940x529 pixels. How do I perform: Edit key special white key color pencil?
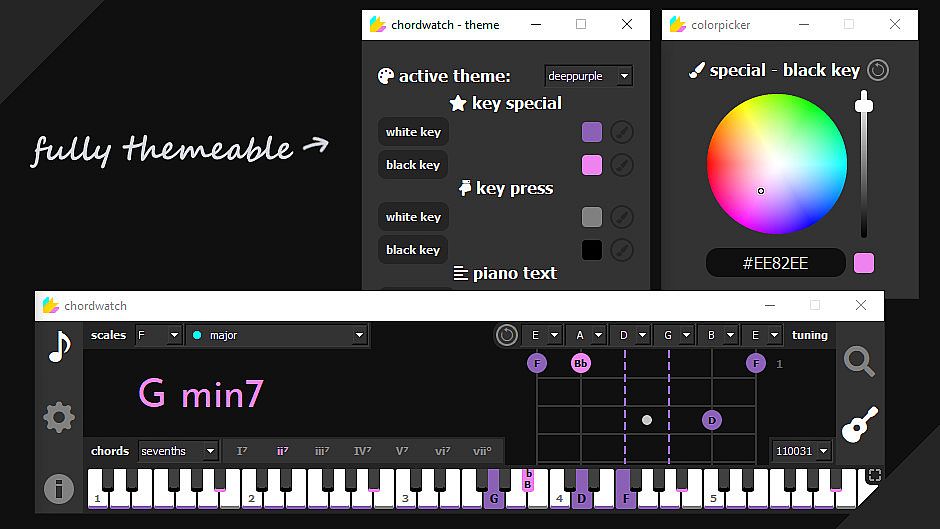point(622,132)
